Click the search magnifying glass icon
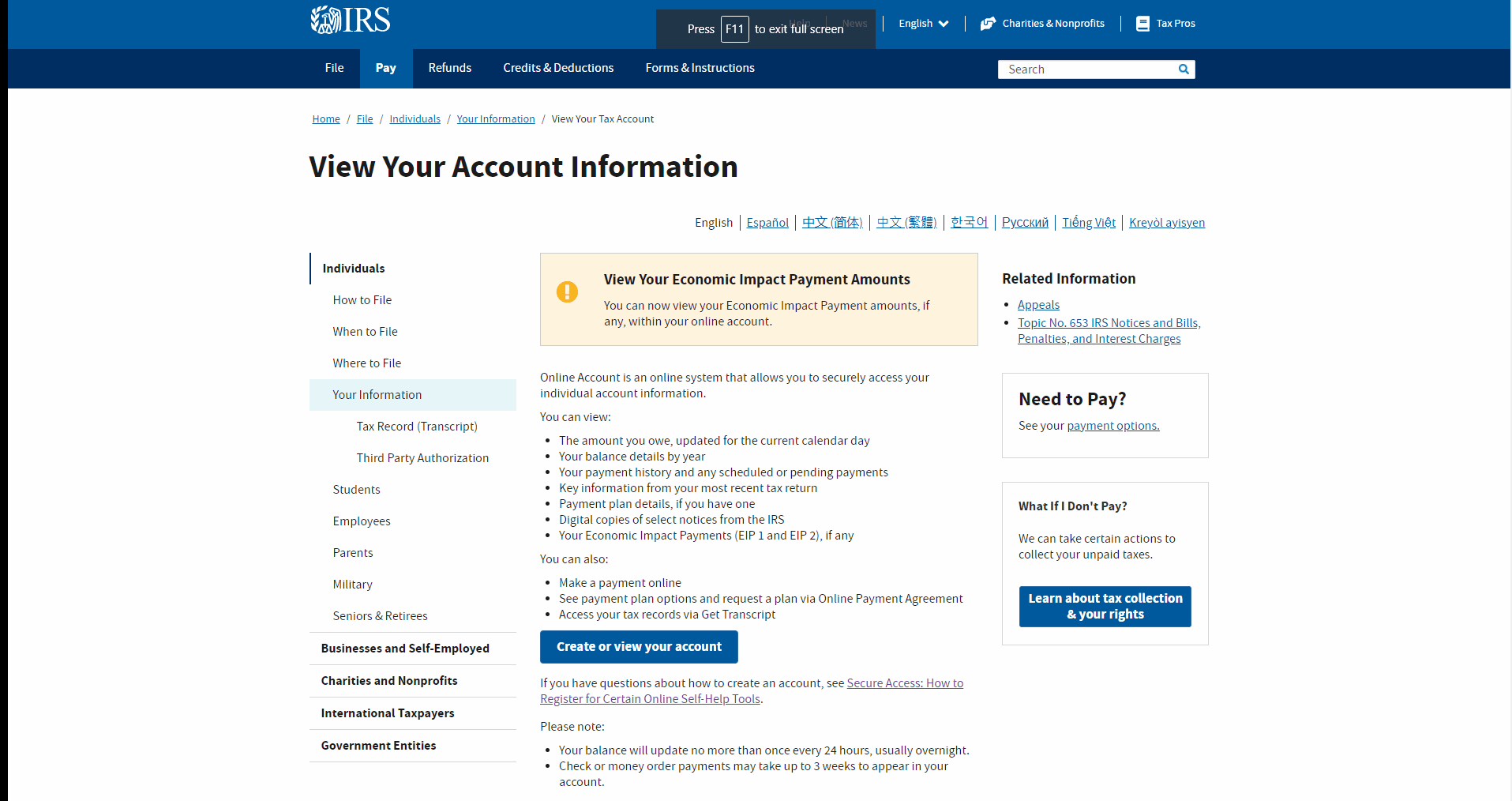 pos(1183,69)
